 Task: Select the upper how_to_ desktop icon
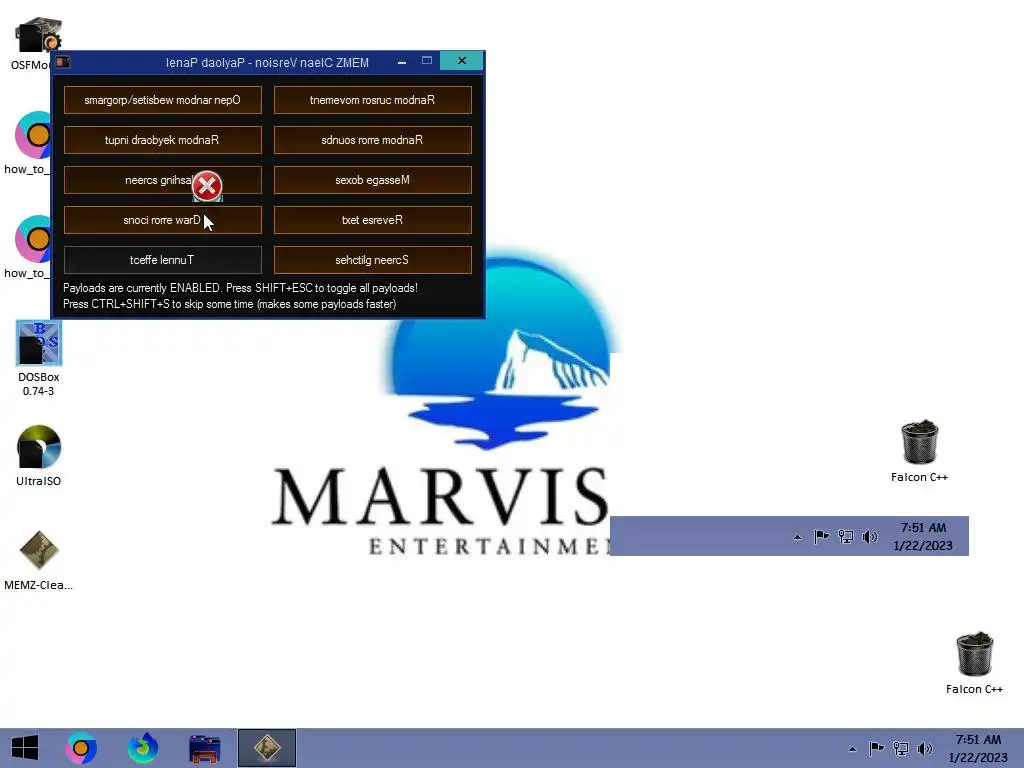(31, 144)
